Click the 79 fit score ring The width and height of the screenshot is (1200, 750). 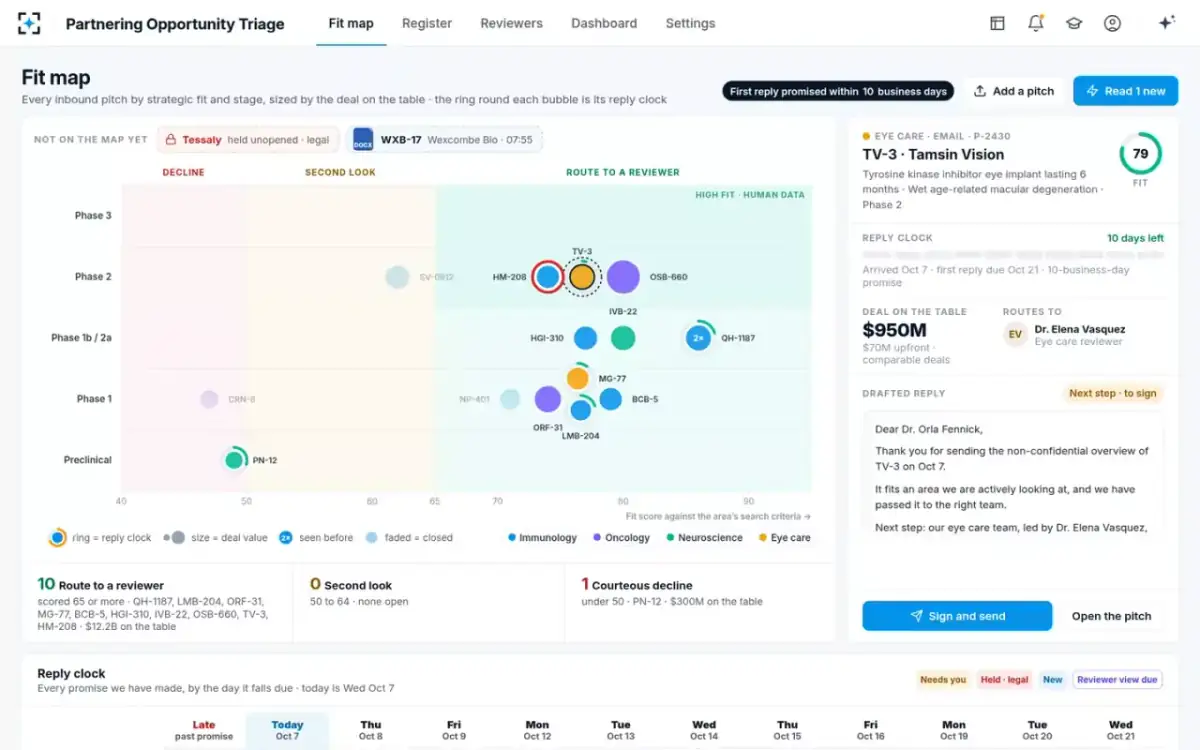(1140, 154)
